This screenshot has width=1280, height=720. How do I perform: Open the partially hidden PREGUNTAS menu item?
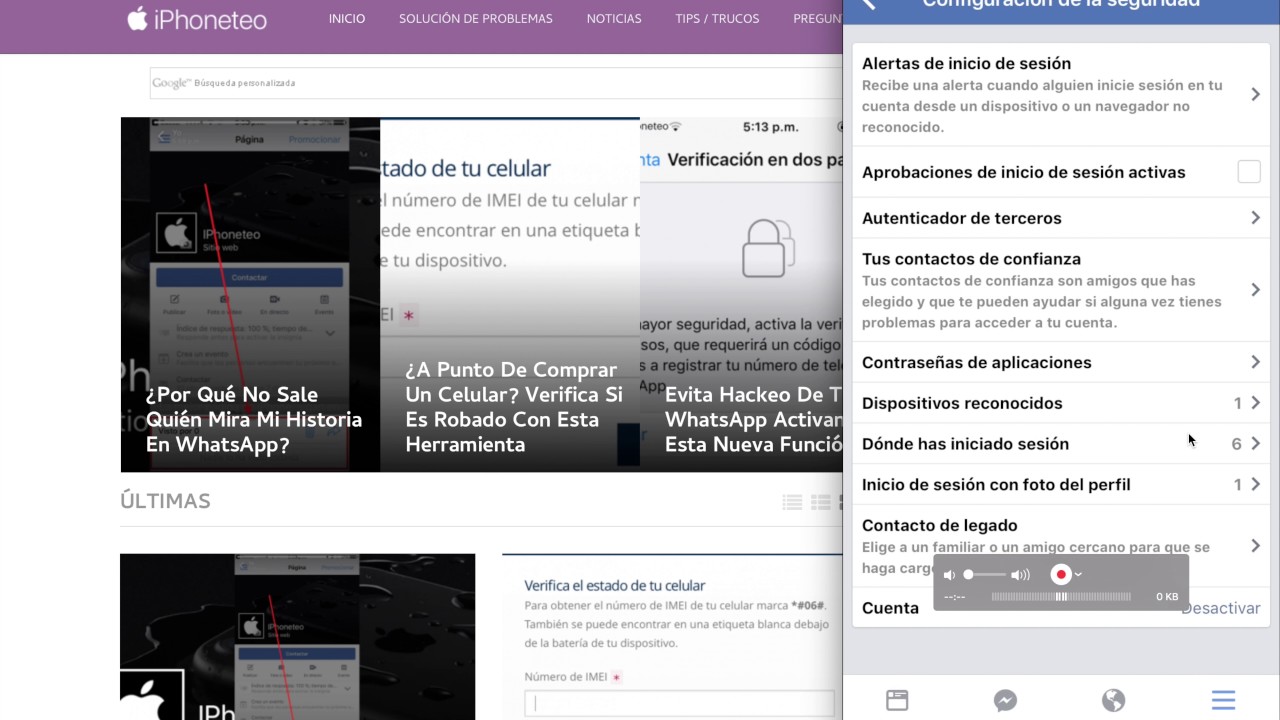coord(818,18)
